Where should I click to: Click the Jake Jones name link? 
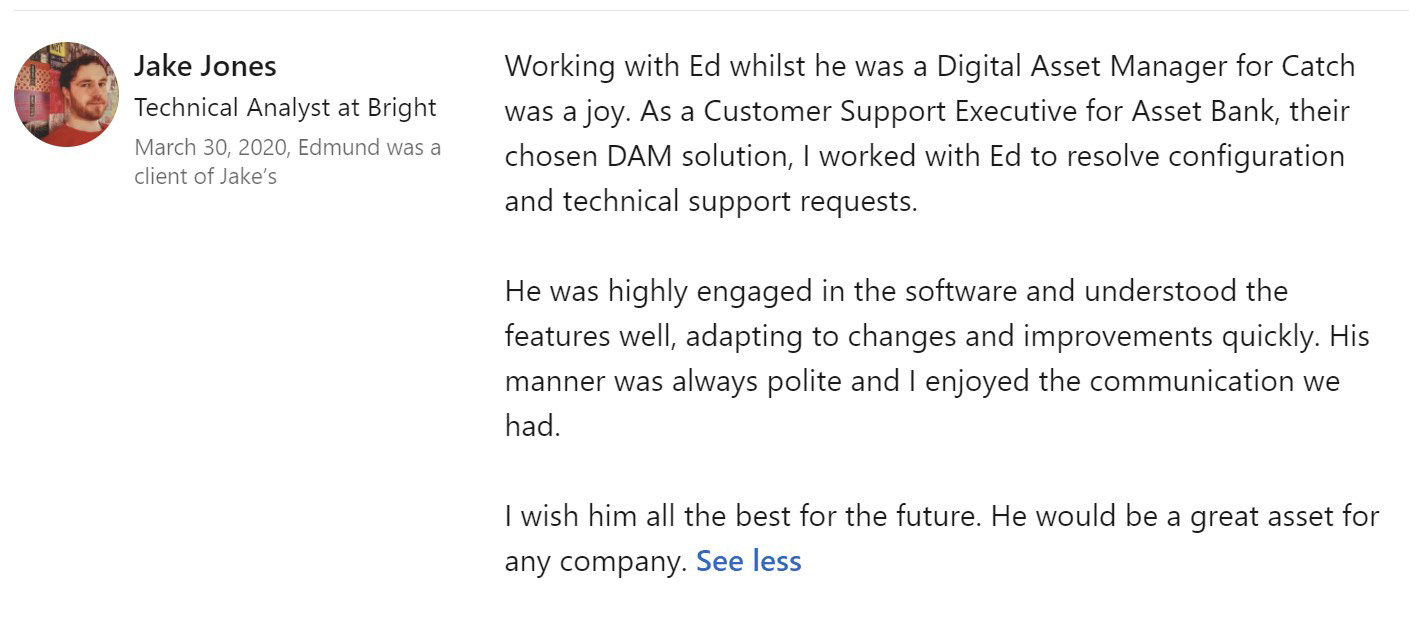[x=205, y=66]
